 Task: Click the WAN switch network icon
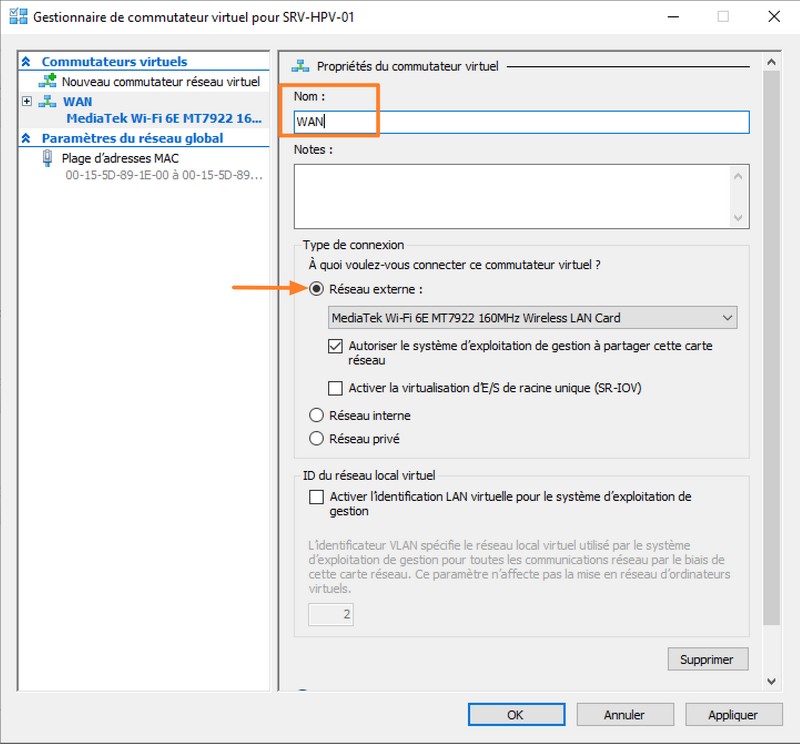(47, 101)
